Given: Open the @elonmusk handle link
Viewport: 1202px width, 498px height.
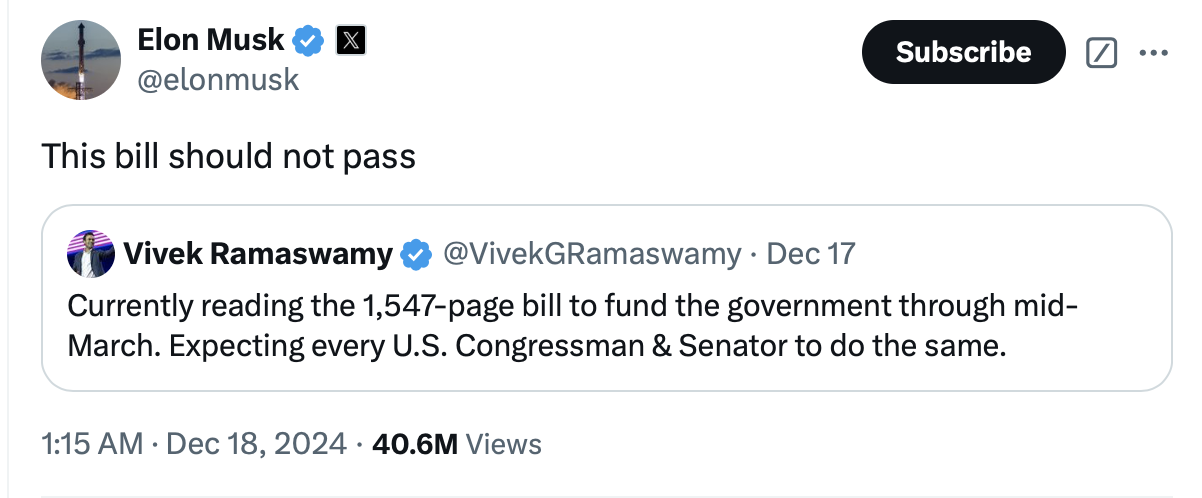Looking at the screenshot, I should click(x=217, y=80).
